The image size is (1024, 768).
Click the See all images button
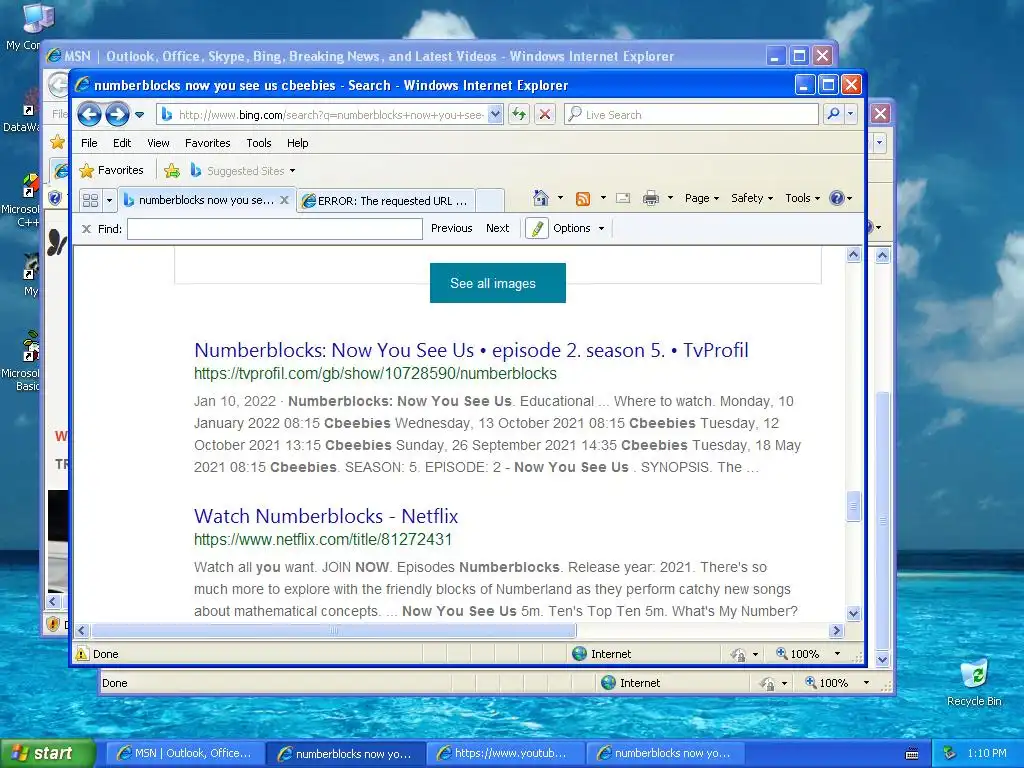[x=498, y=283]
